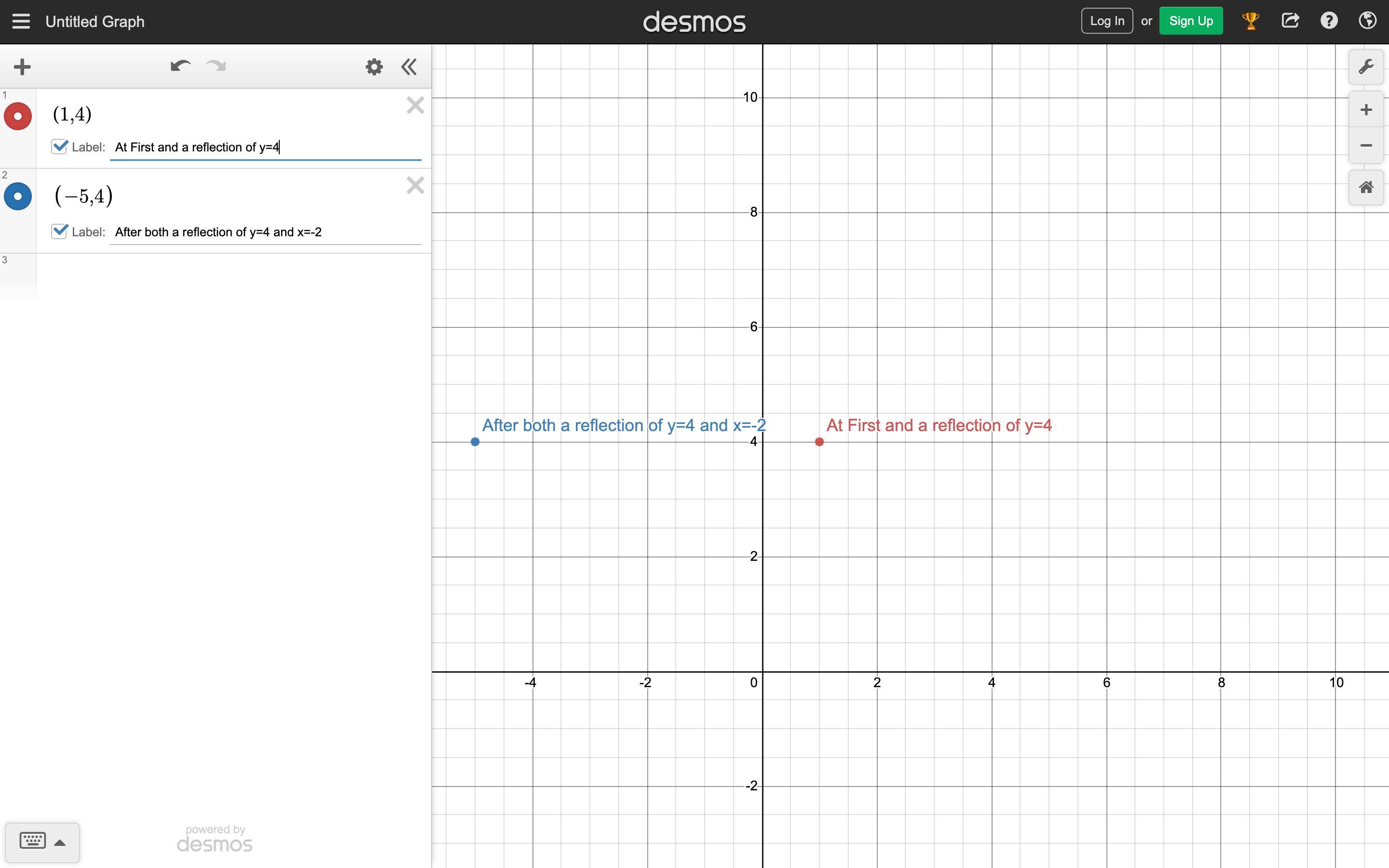Toggle the blue point (−5,4) icon
The image size is (1389, 868).
(x=18, y=196)
